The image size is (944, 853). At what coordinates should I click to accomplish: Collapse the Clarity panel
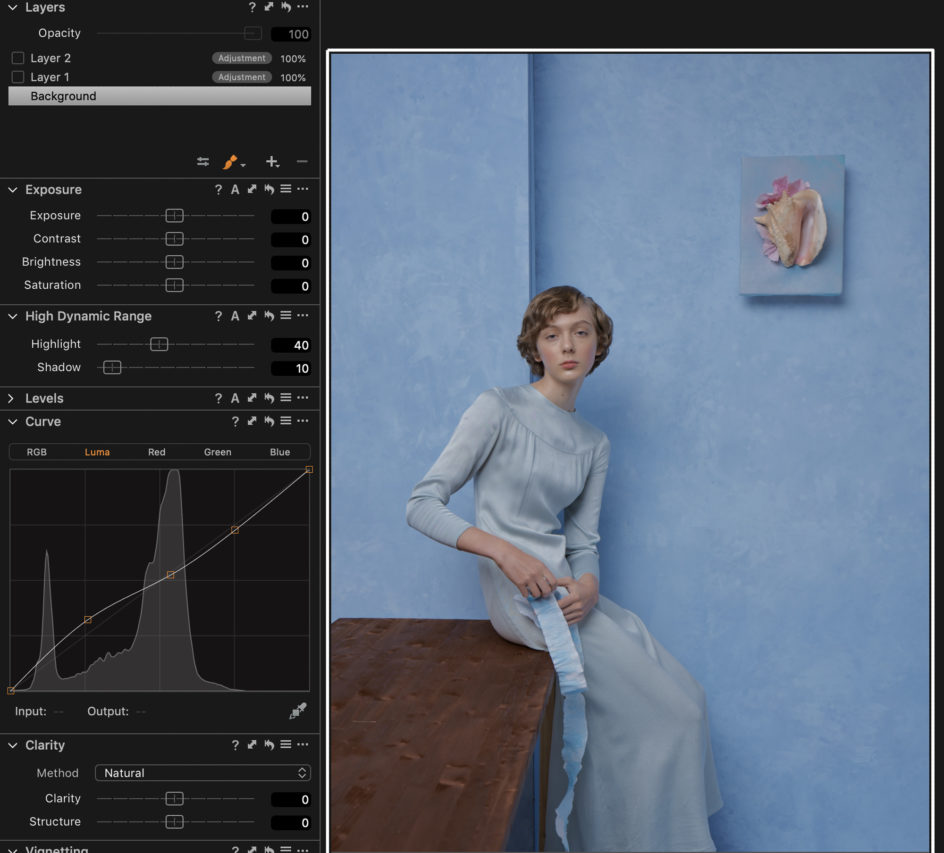(x=12, y=745)
